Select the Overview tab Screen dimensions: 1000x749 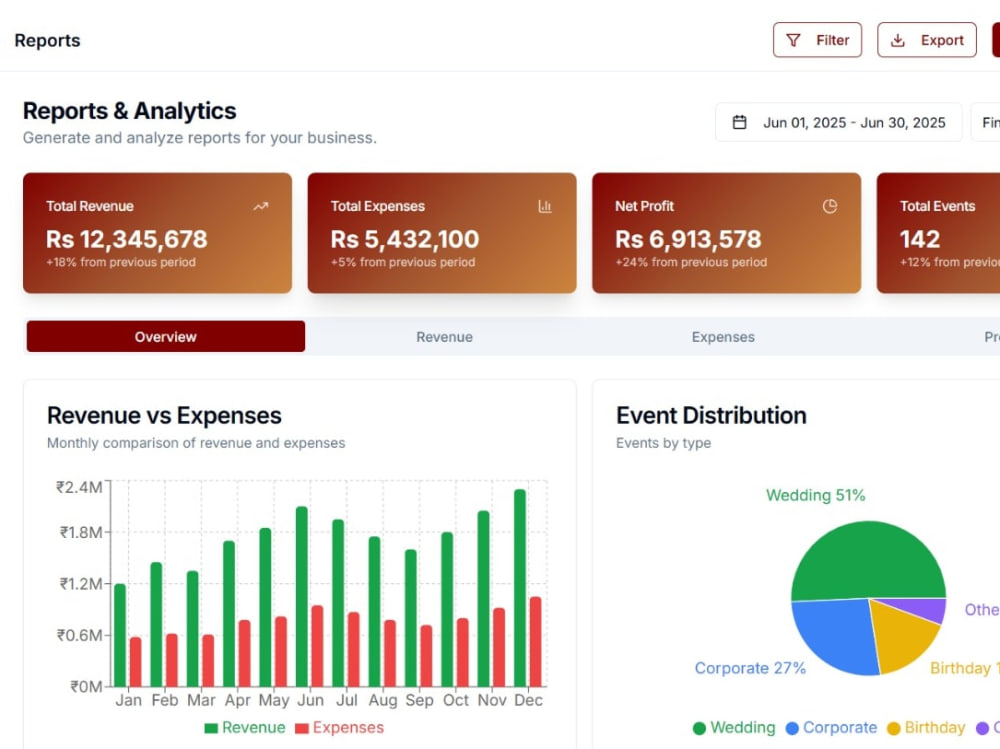(x=166, y=336)
